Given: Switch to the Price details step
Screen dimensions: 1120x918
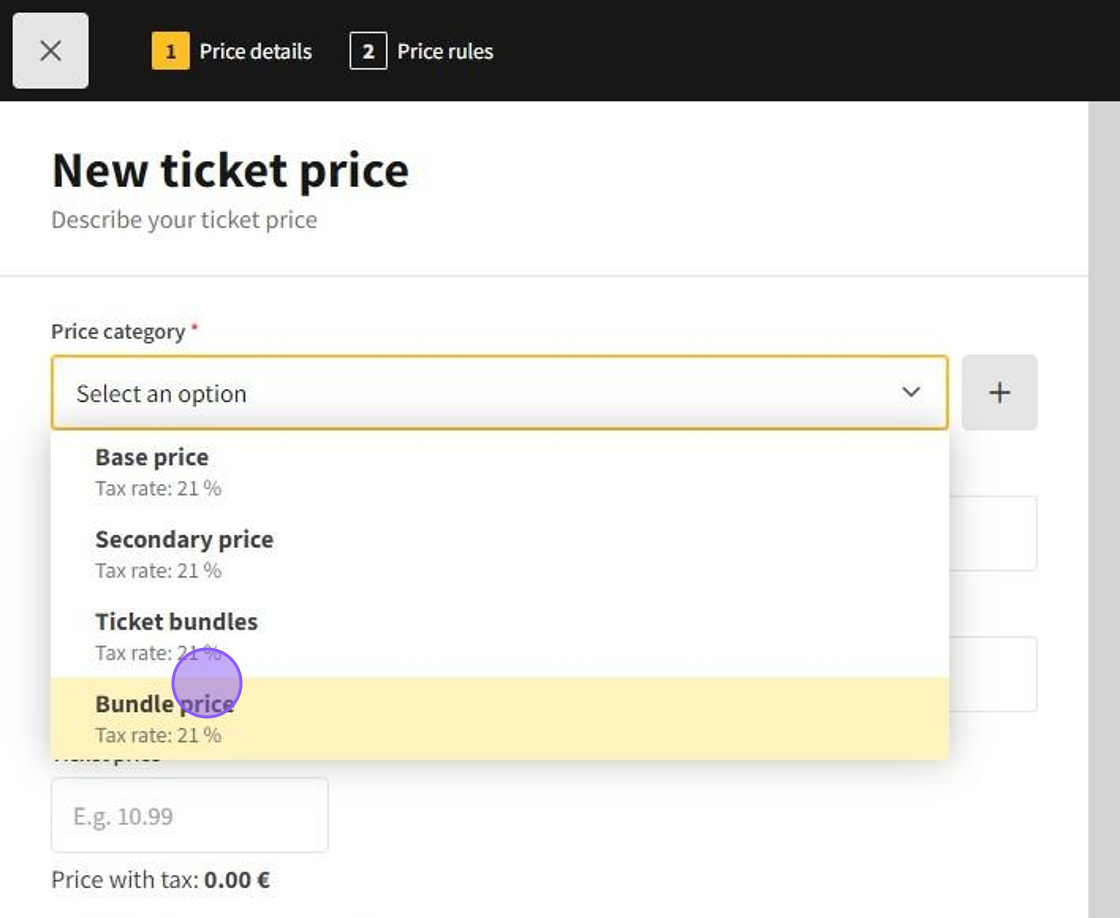Looking at the screenshot, I should 255,51.
